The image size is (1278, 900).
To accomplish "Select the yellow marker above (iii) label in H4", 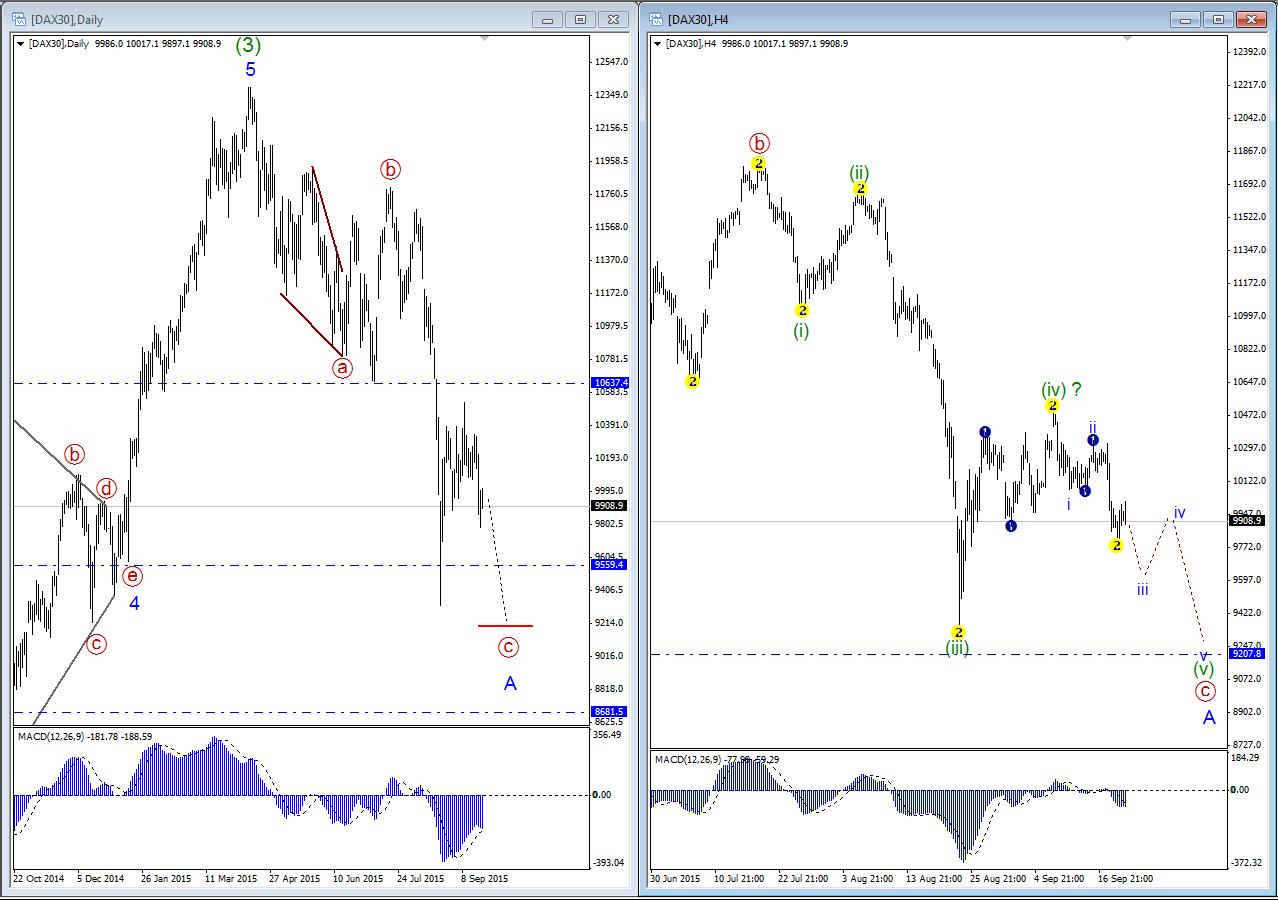I will pos(957,631).
